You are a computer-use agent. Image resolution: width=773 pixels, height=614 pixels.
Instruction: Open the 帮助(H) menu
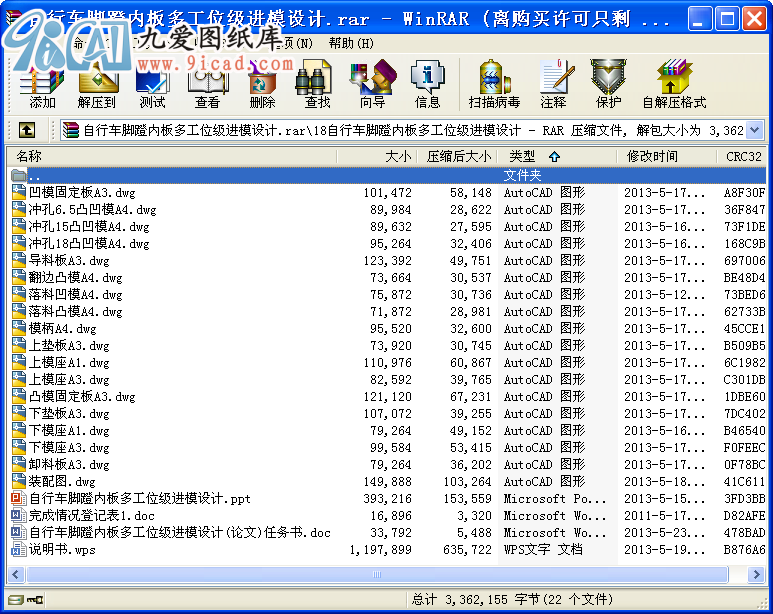(350, 43)
